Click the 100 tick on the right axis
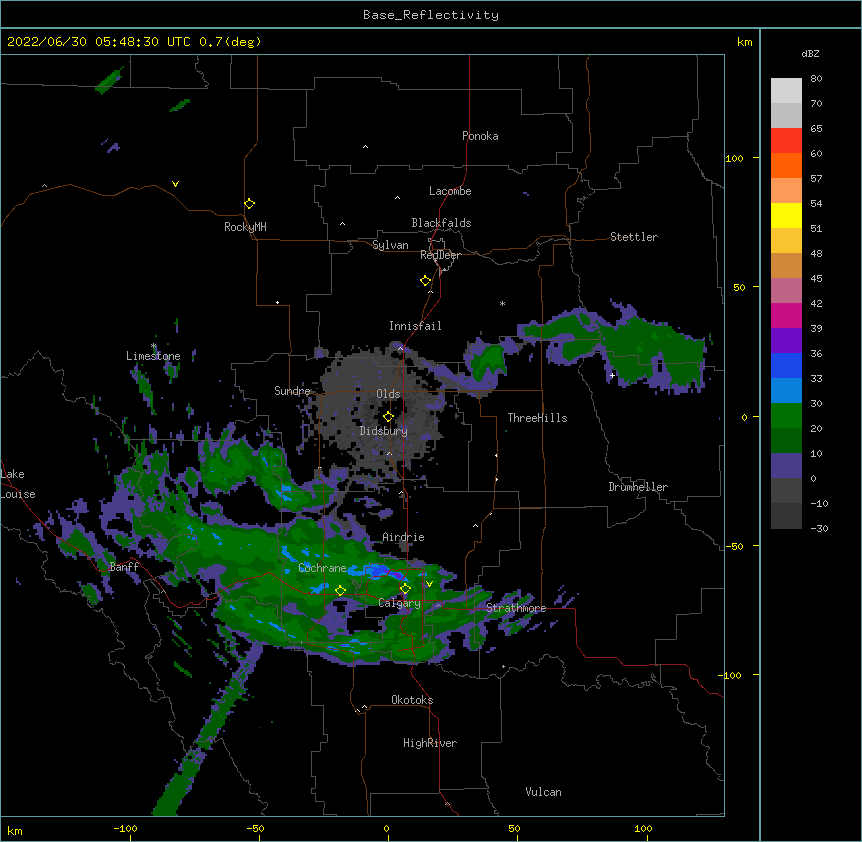 click(734, 158)
